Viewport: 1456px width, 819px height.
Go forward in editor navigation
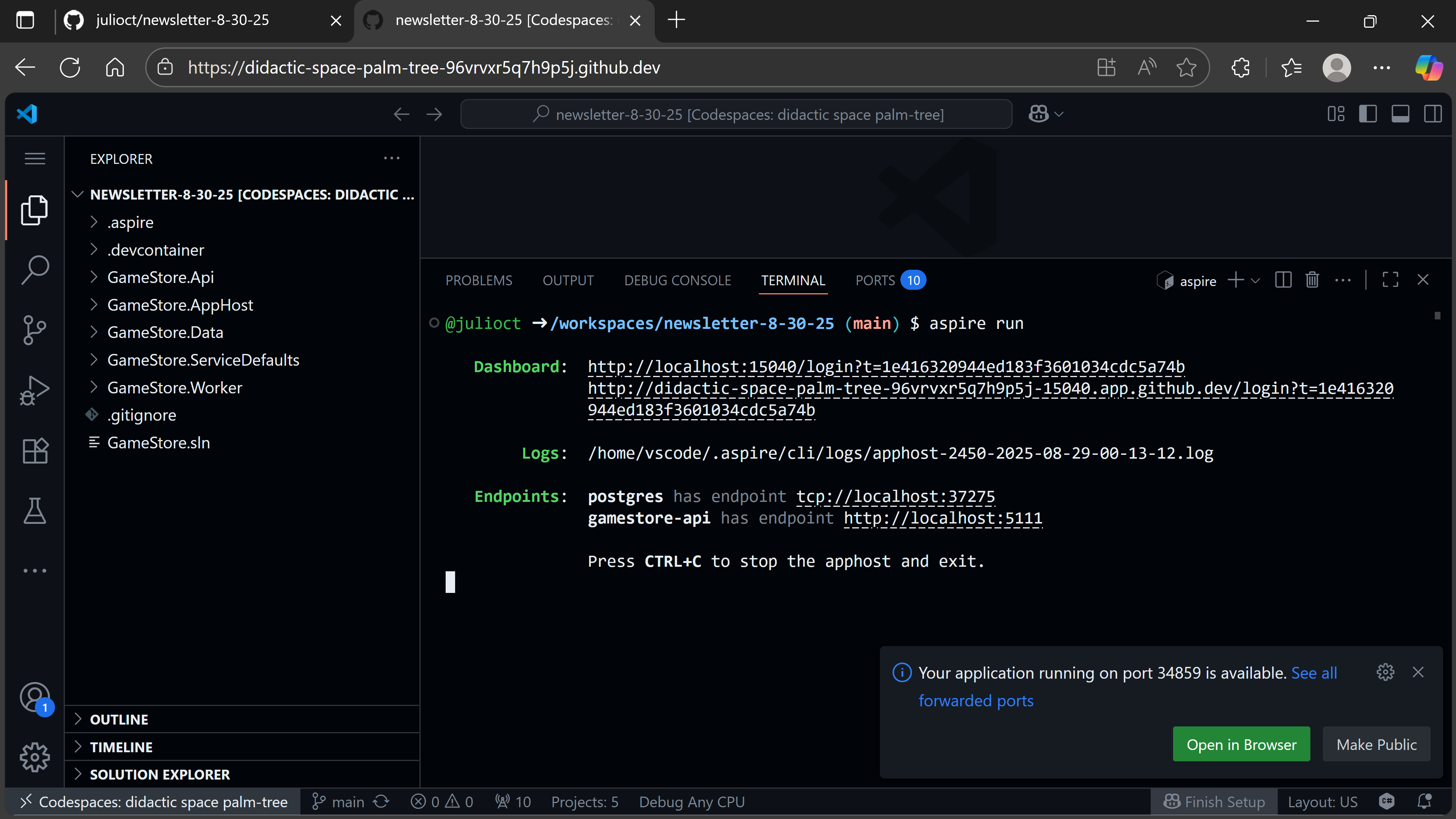[434, 114]
